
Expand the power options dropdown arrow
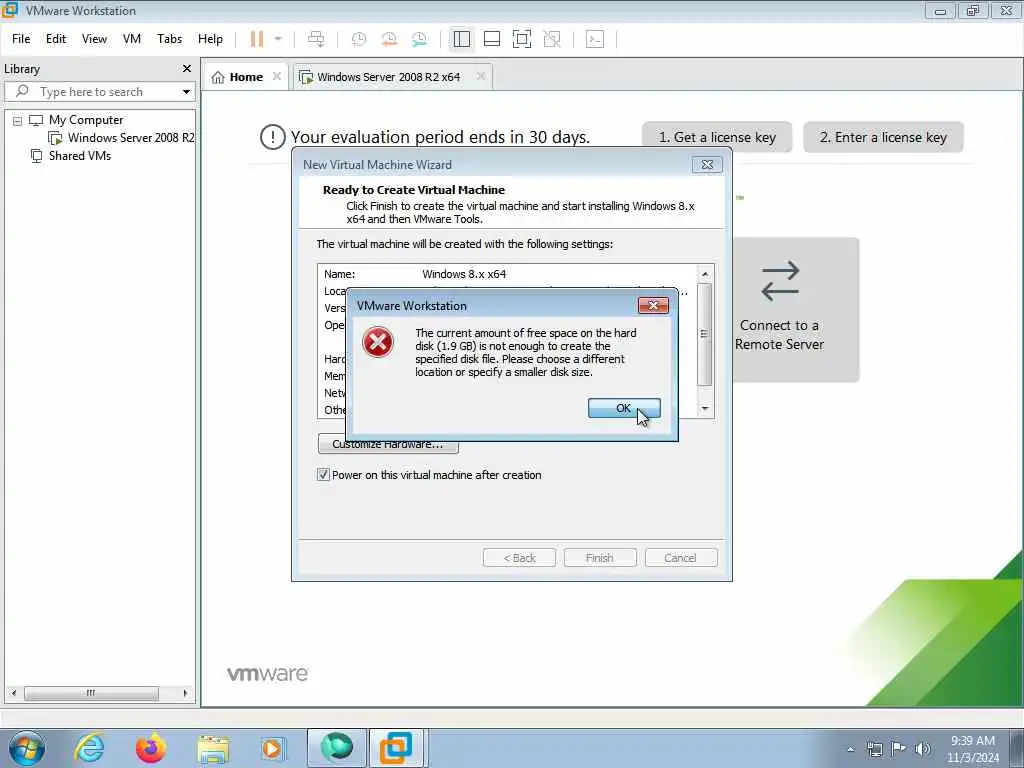[x=278, y=39]
